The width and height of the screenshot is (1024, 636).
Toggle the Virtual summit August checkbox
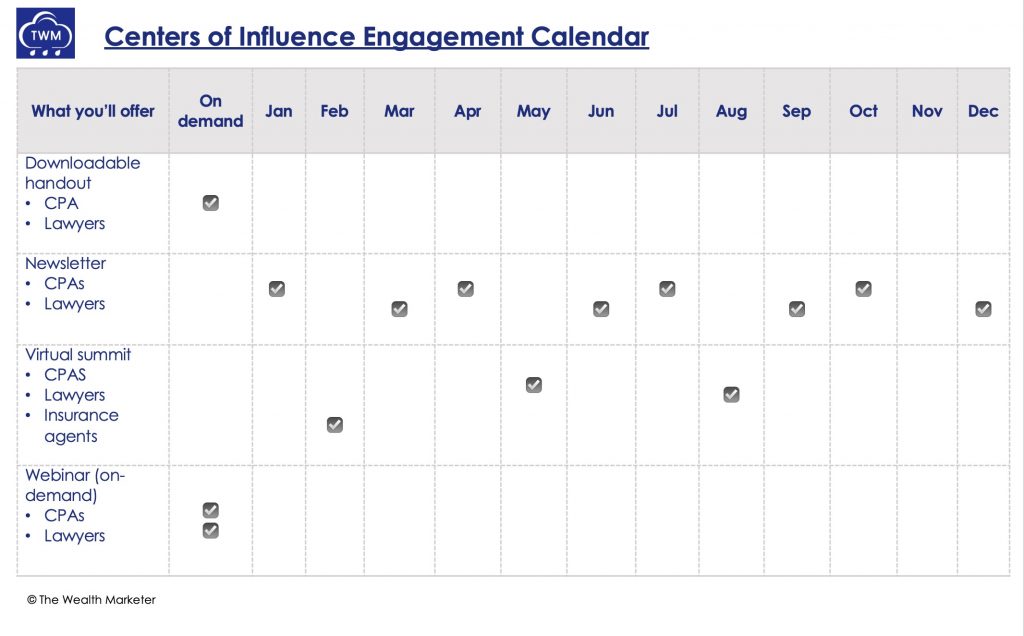(731, 394)
